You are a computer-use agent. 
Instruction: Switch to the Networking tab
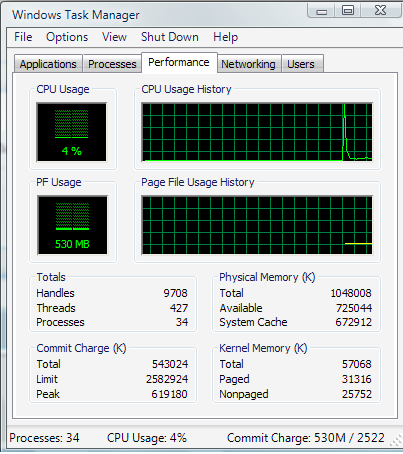(248, 64)
